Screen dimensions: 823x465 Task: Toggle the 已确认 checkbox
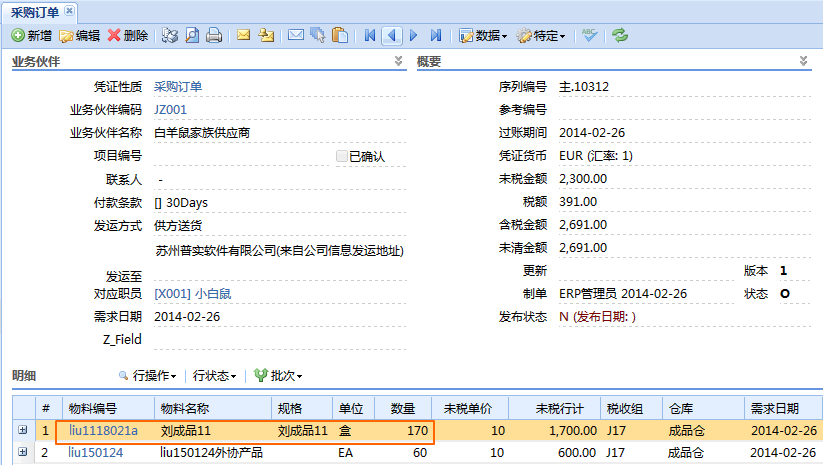[x=342, y=156]
